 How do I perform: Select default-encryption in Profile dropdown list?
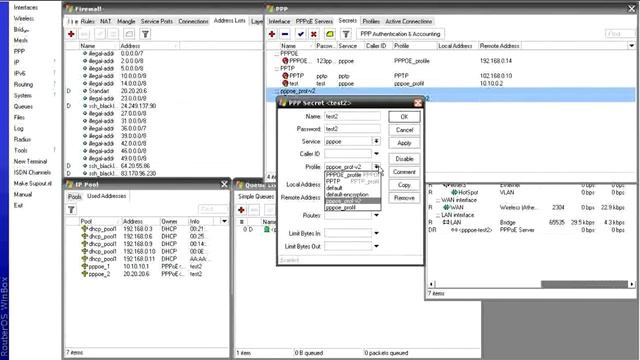tap(353, 194)
